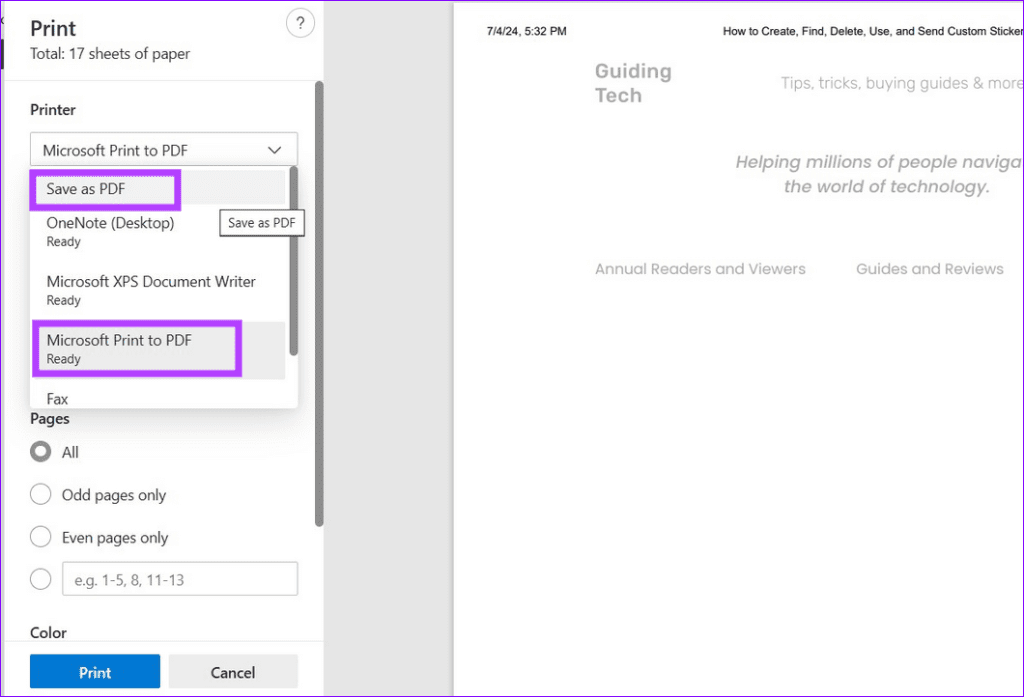1024x697 pixels.
Task: Click the printer list dropdown scrollbar
Action: [293, 260]
